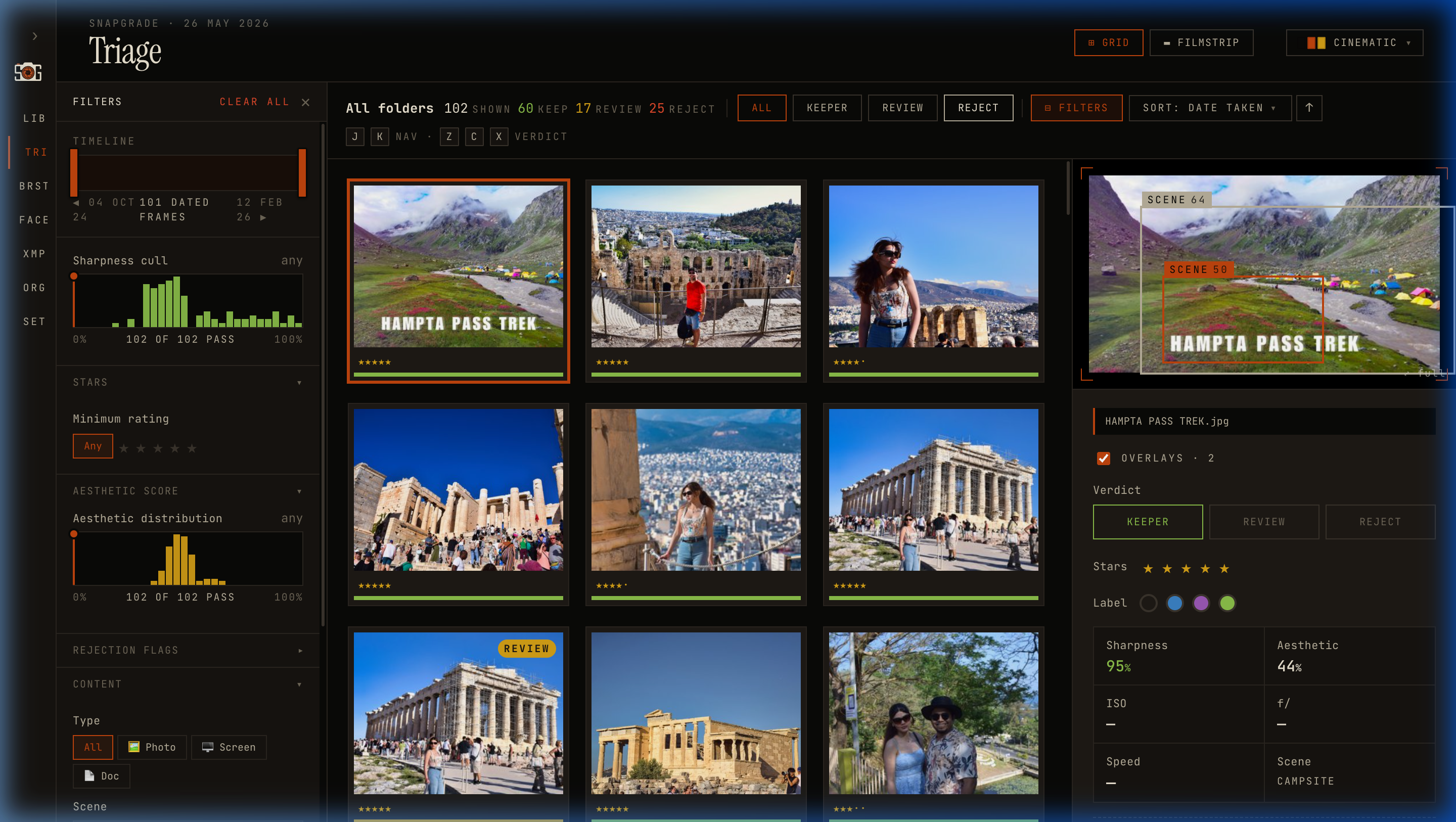Click the right timeline range handle
1456x822 pixels.
click(302, 172)
